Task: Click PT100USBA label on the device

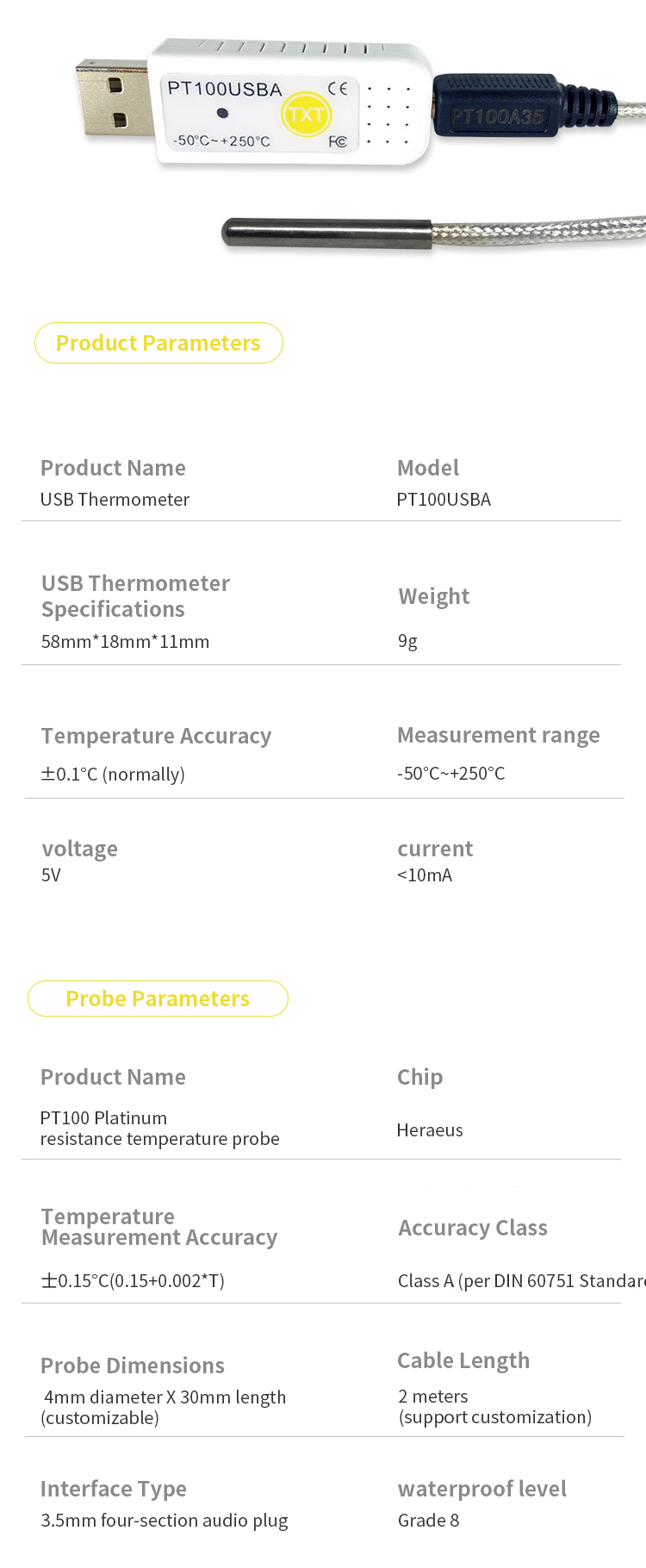Action: click(225, 89)
